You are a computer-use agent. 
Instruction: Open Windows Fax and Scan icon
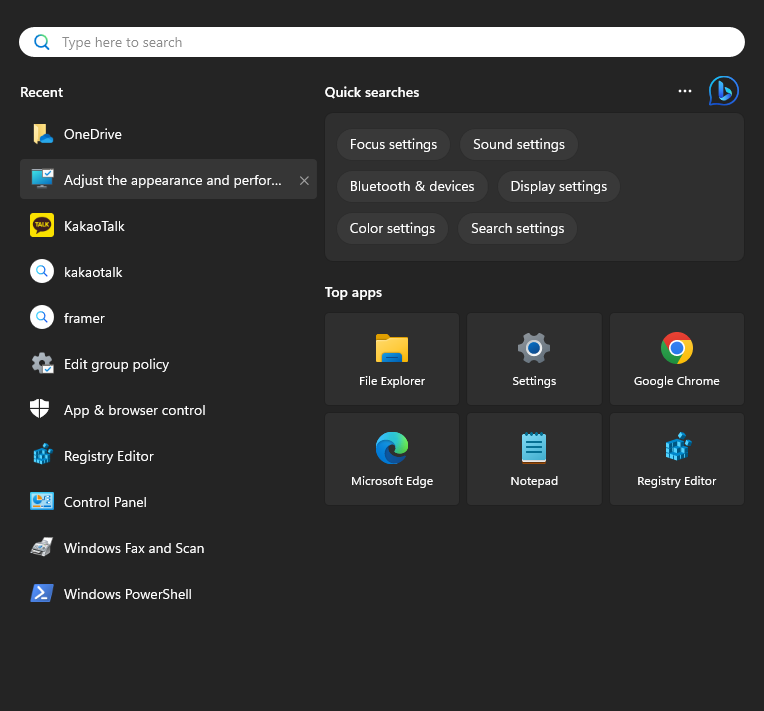pyautogui.click(x=42, y=547)
